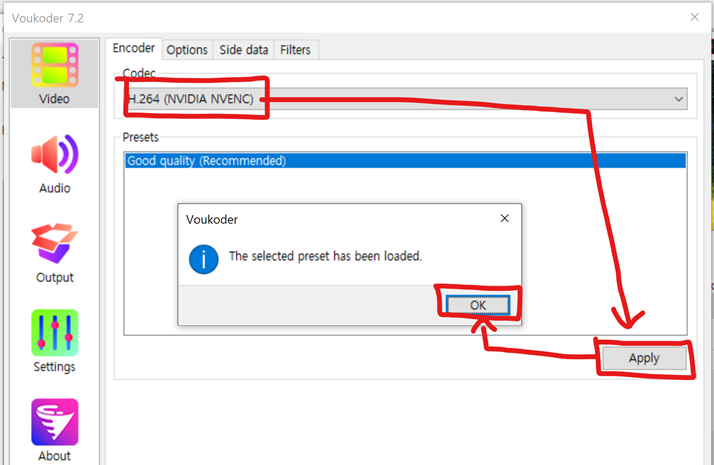Click the Apply button for presets
The image size is (714, 465).
tap(644, 358)
